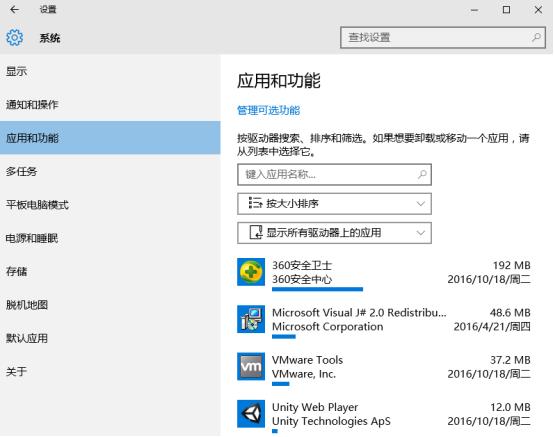554x437 pixels.
Task: Click the Microsoft Visual J# app icon
Action: (251, 319)
